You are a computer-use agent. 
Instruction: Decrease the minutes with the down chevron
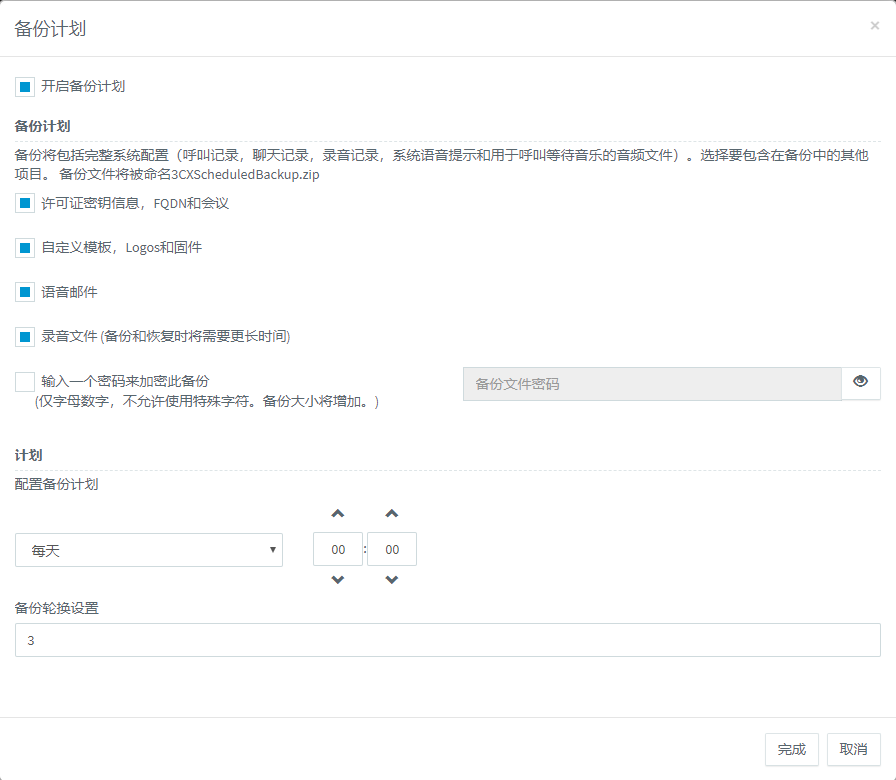click(x=391, y=579)
